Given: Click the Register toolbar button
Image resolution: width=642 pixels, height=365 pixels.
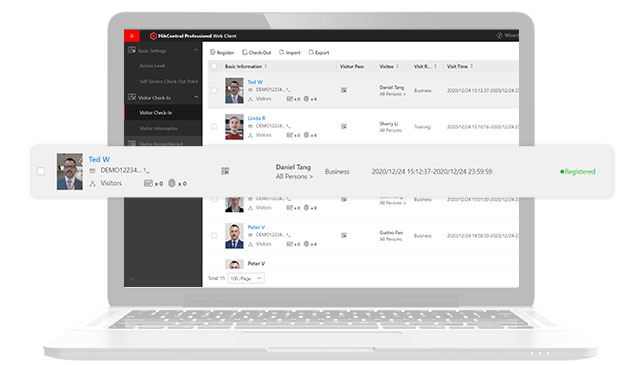Looking at the screenshot, I should coord(222,52).
